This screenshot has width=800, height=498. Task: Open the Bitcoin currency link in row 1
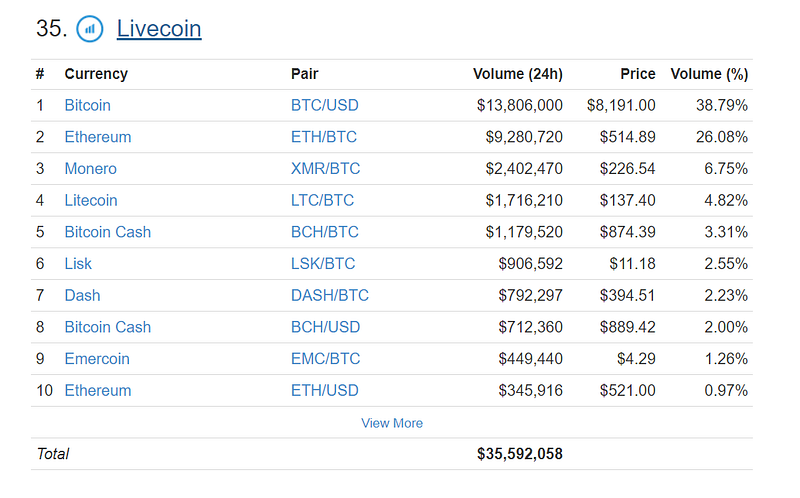coord(87,105)
